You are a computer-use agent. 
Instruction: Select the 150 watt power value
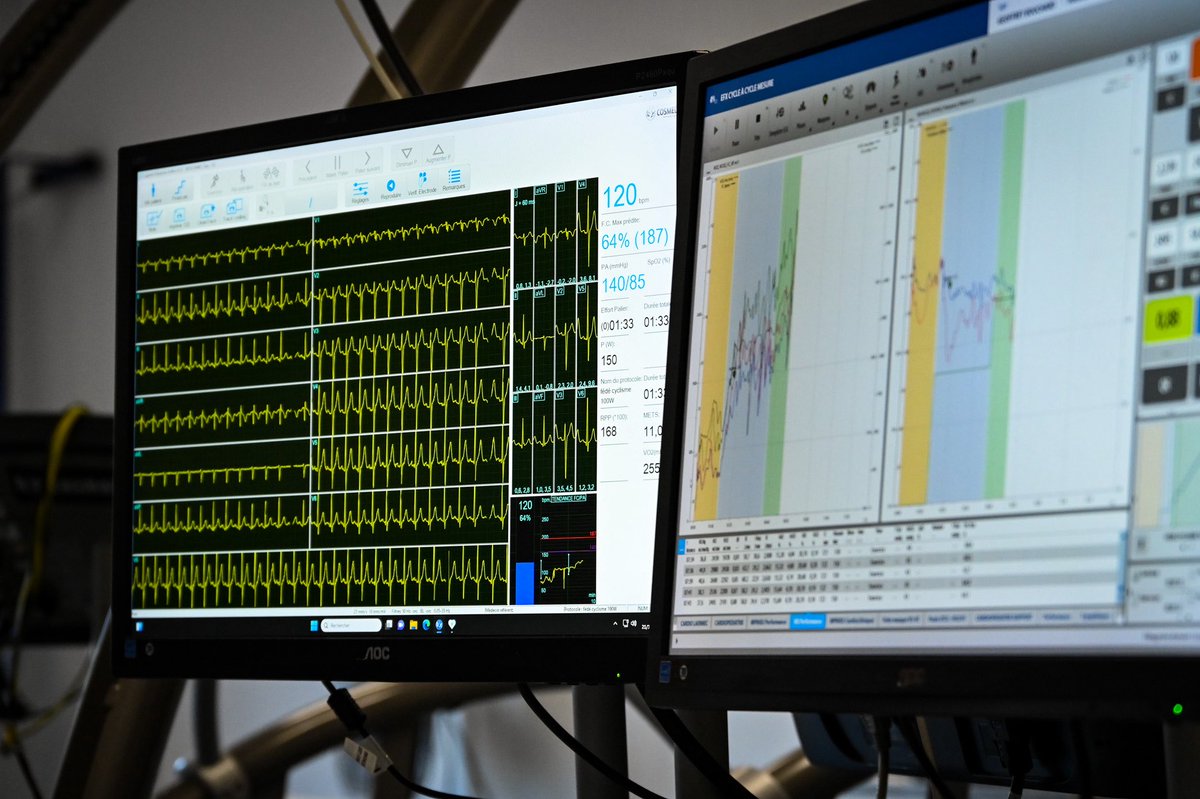609,360
